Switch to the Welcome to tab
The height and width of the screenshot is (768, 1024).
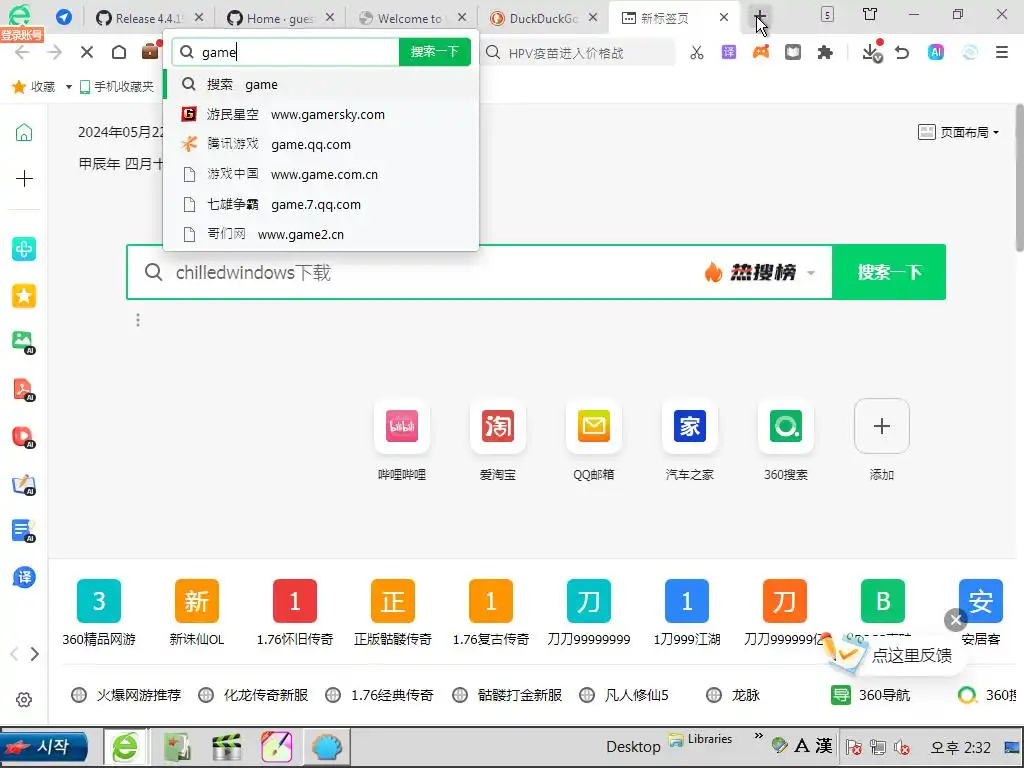click(x=413, y=18)
